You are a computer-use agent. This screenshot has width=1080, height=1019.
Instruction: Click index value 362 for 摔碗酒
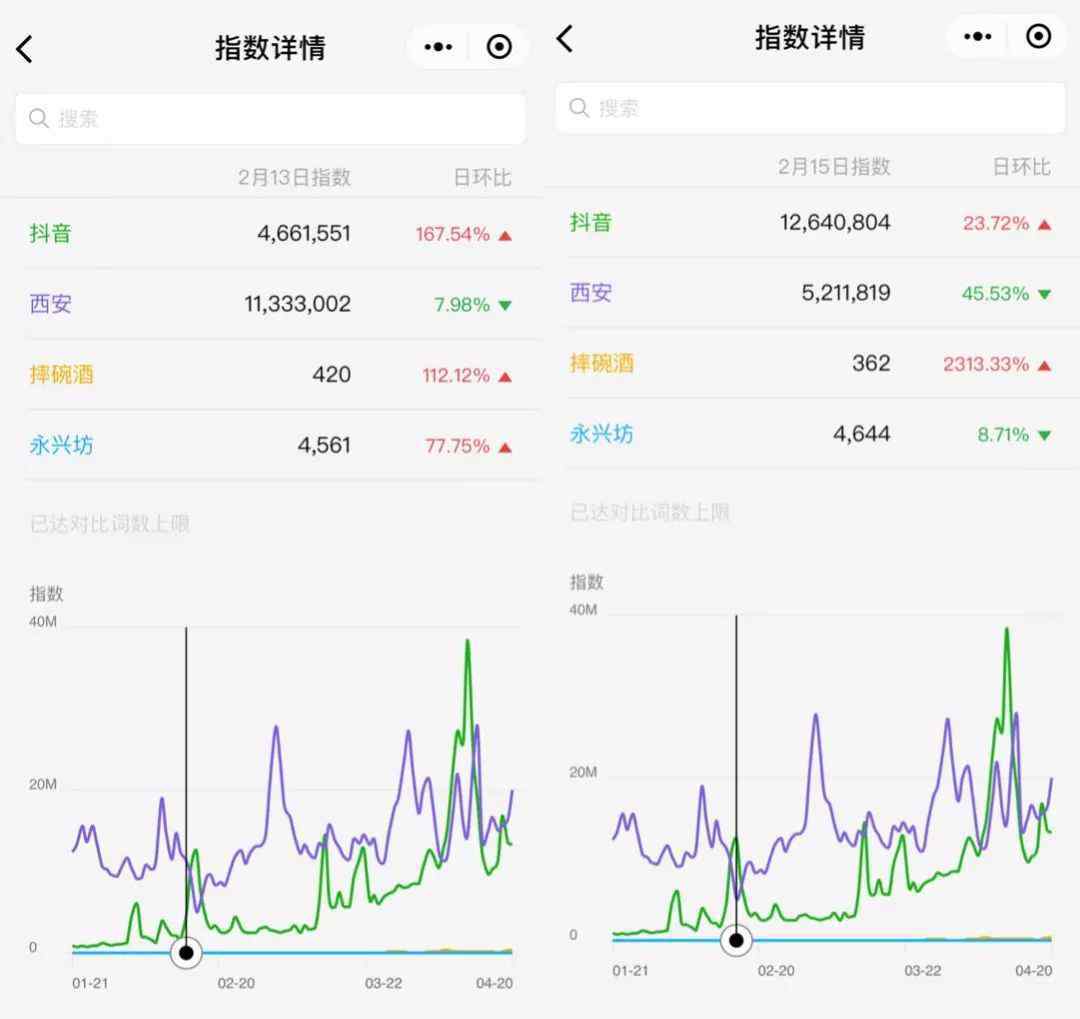[871, 363]
